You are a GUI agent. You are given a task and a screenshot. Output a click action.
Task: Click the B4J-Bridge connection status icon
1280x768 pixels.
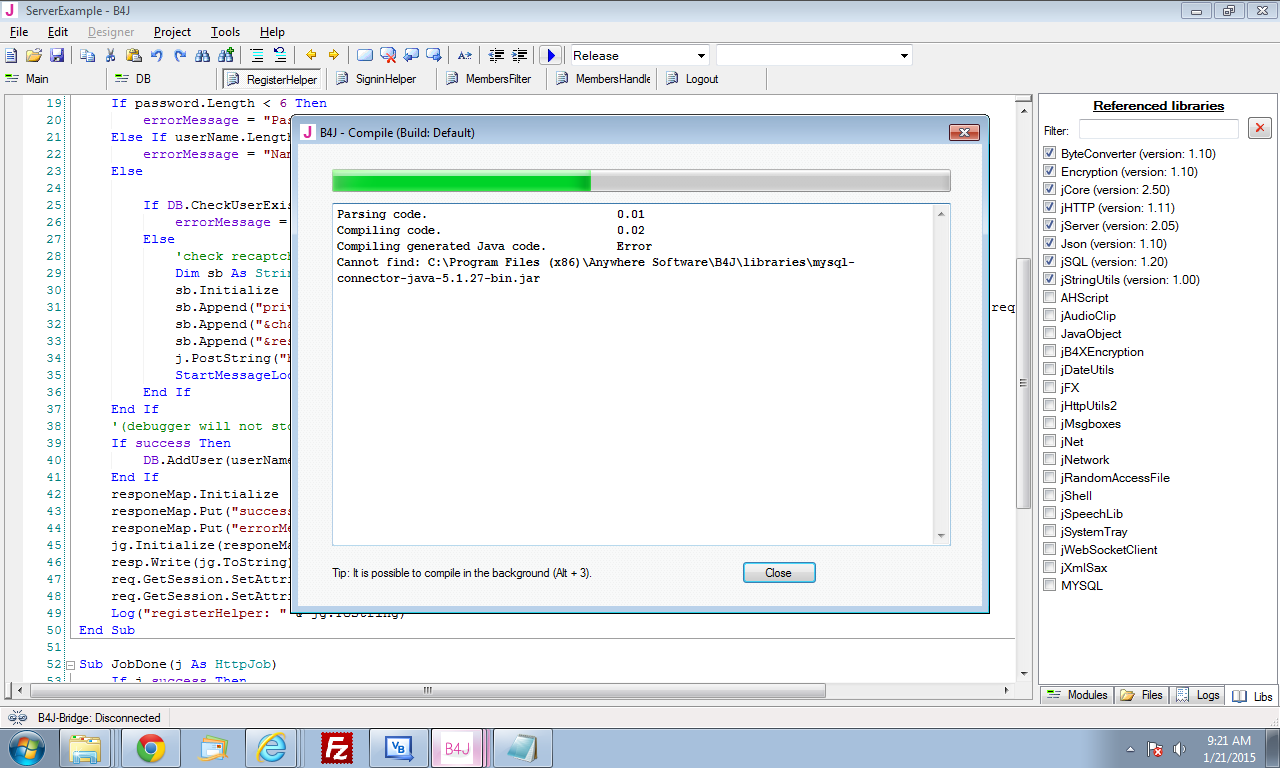coord(17,718)
